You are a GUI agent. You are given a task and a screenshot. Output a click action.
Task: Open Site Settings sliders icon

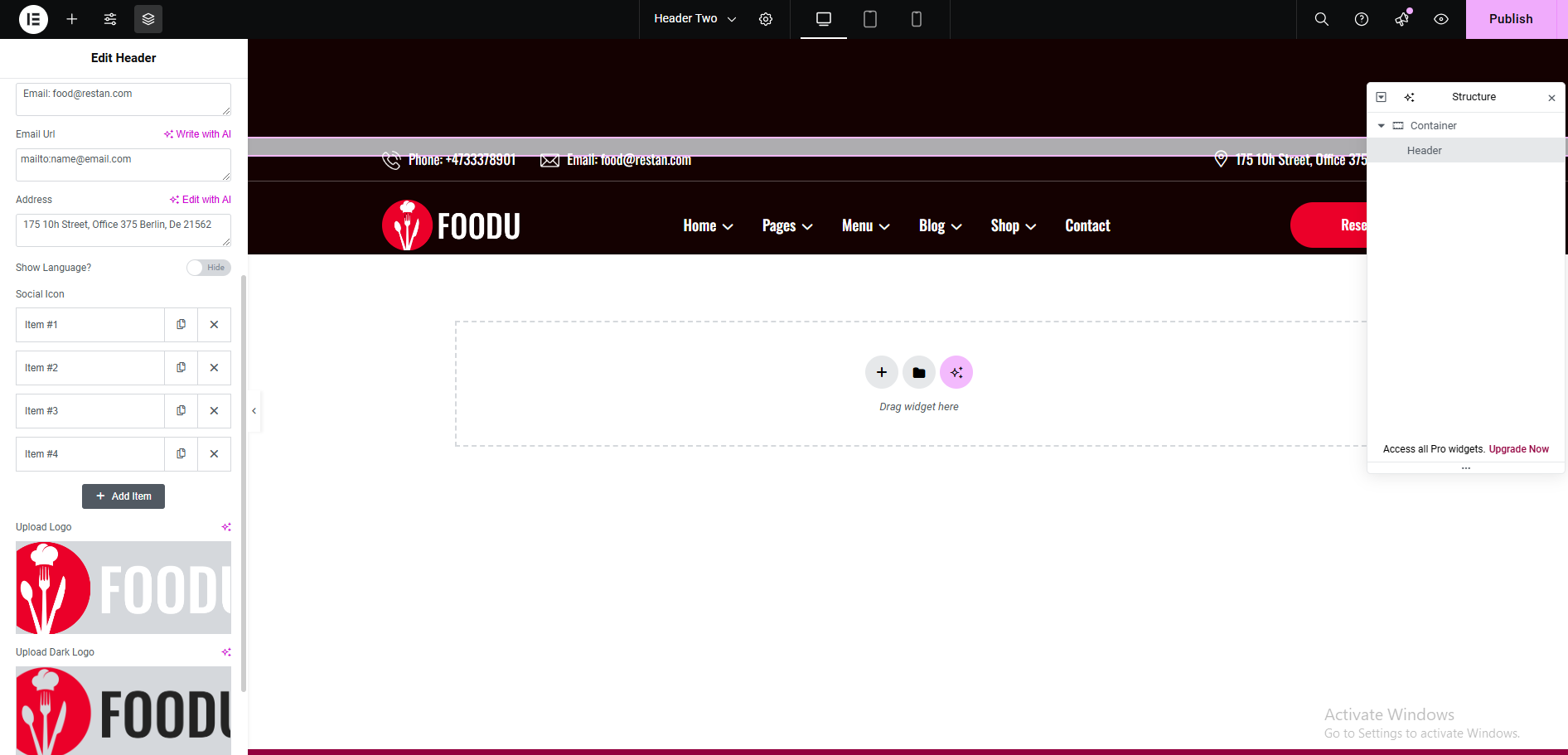pyautogui.click(x=110, y=19)
